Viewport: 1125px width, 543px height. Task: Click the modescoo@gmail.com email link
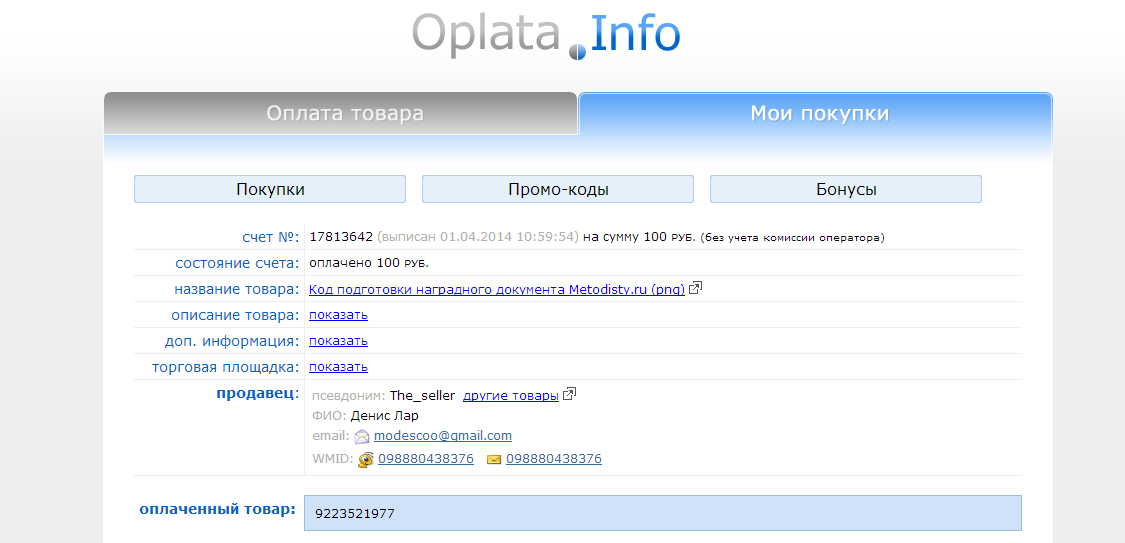tap(442, 436)
